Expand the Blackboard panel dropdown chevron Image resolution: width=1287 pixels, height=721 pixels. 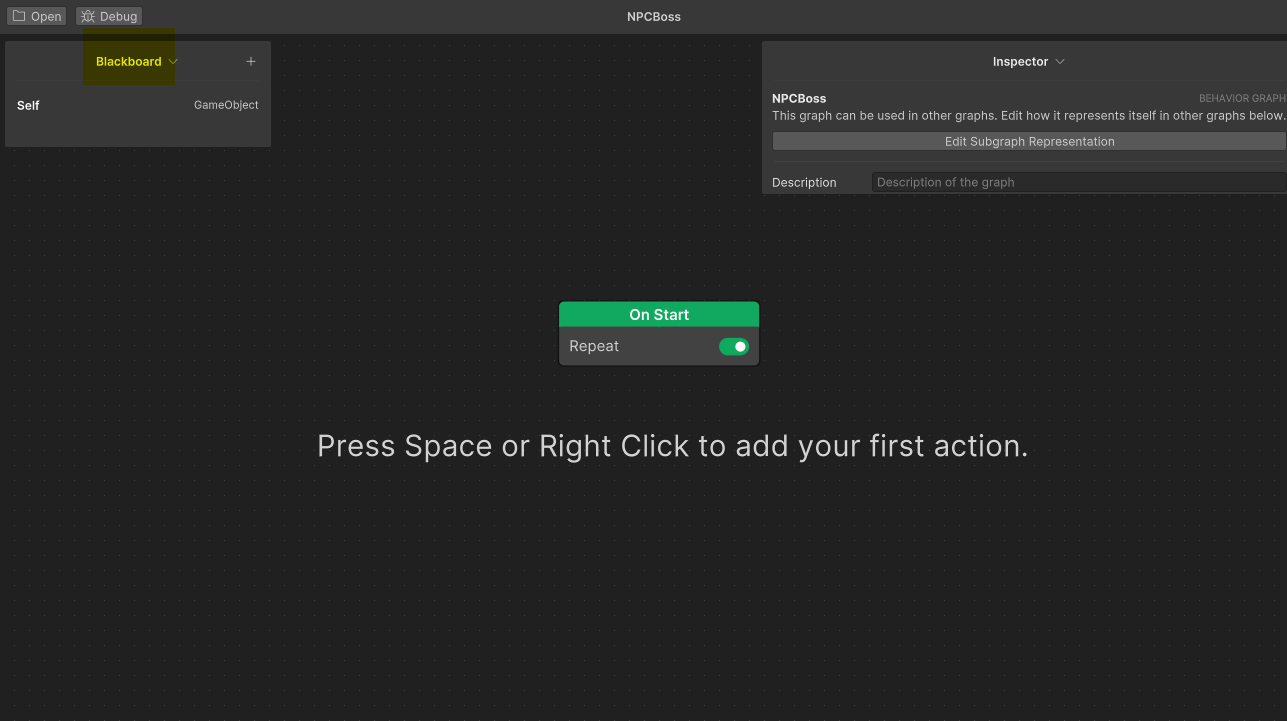(173, 61)
